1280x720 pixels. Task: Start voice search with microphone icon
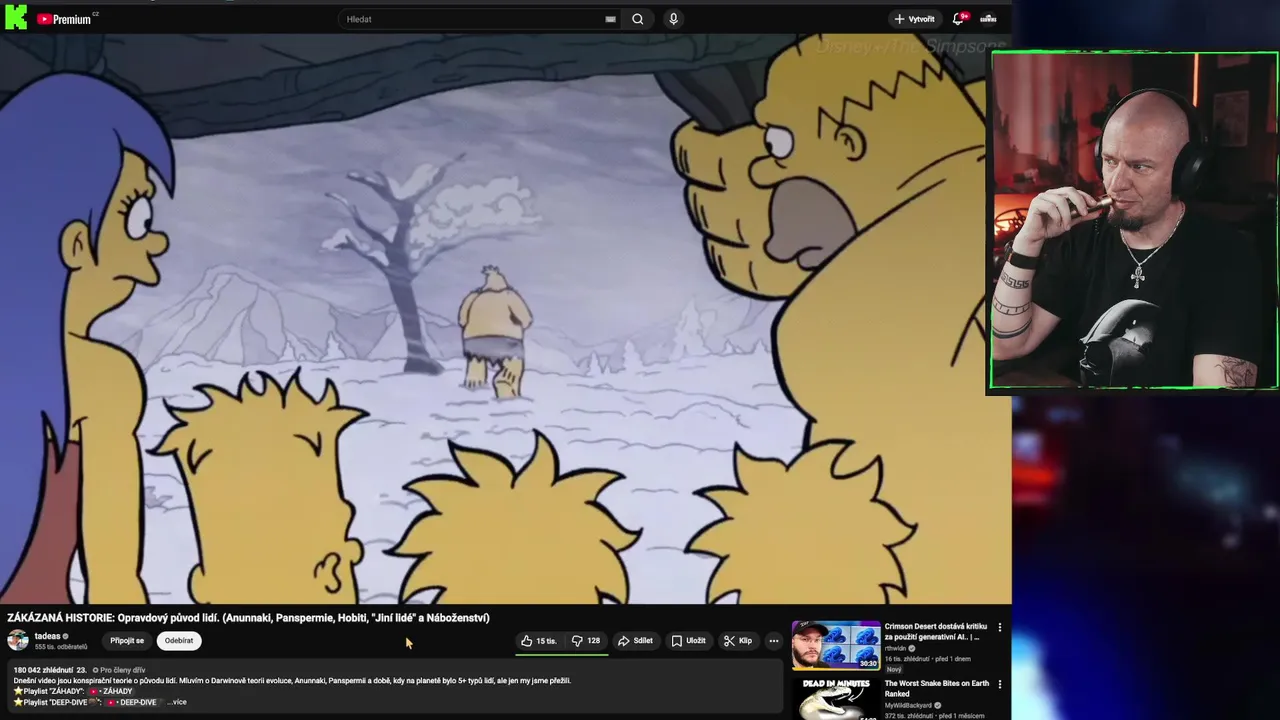(x=673, y=19)
